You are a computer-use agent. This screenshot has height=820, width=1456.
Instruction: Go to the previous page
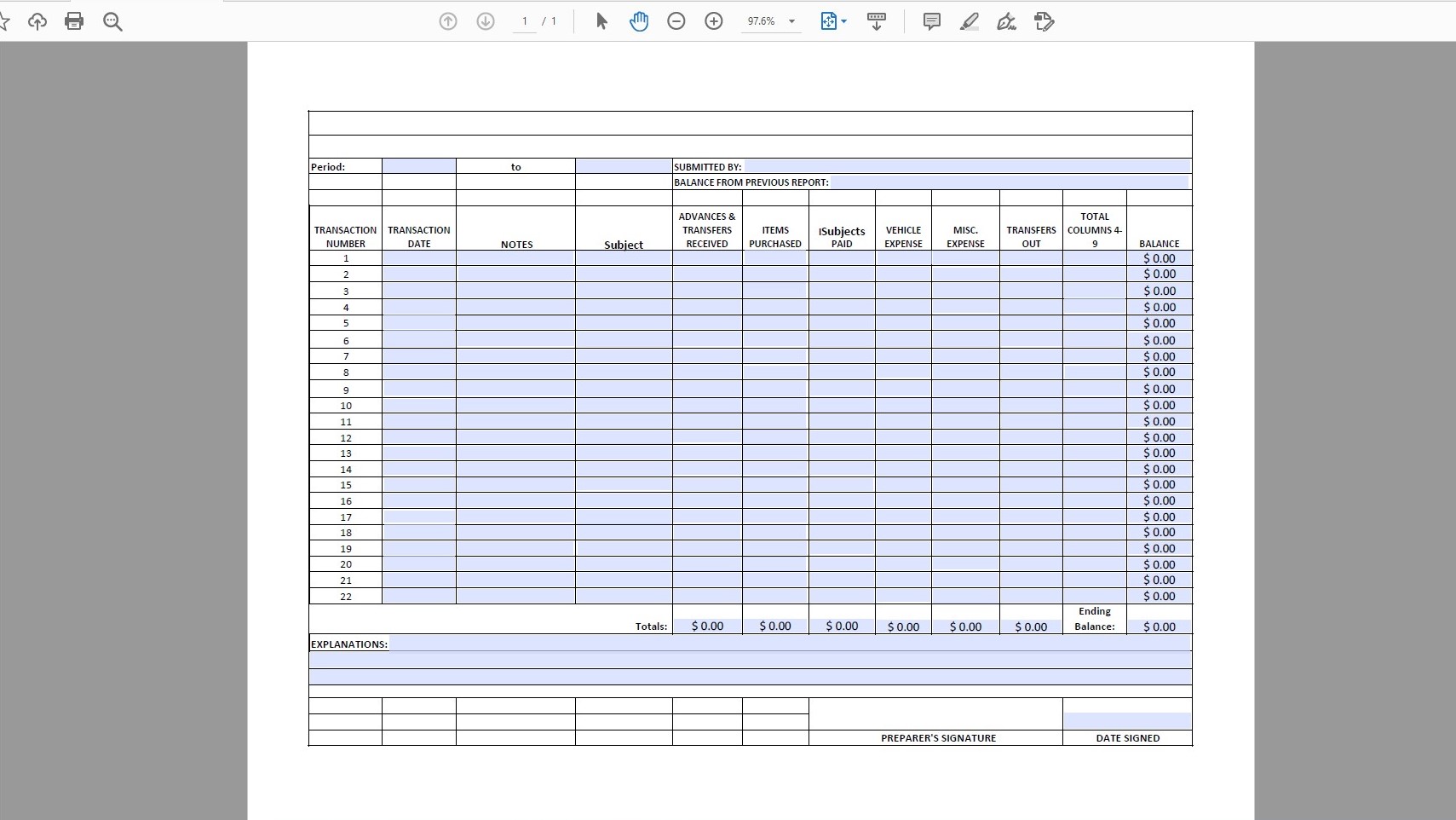click(449, 21)
